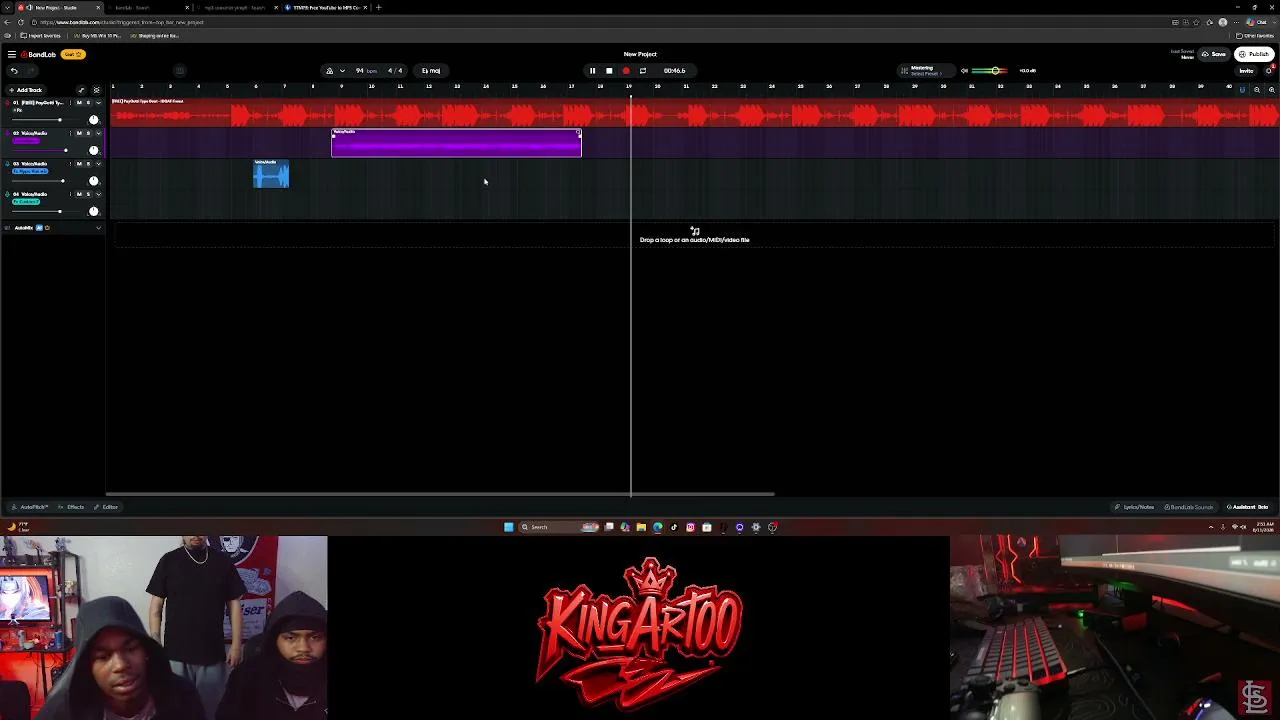Expand the AutoMix row chevron

(98, 228)
